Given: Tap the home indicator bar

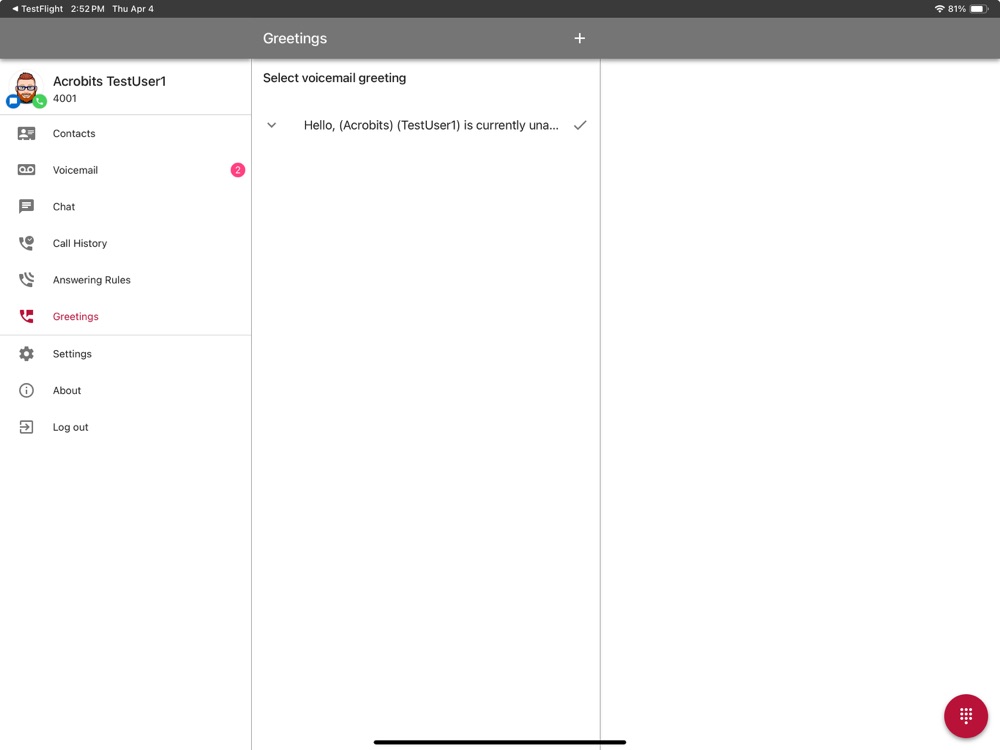Looking at the screenshot, I should coord(499,742).
